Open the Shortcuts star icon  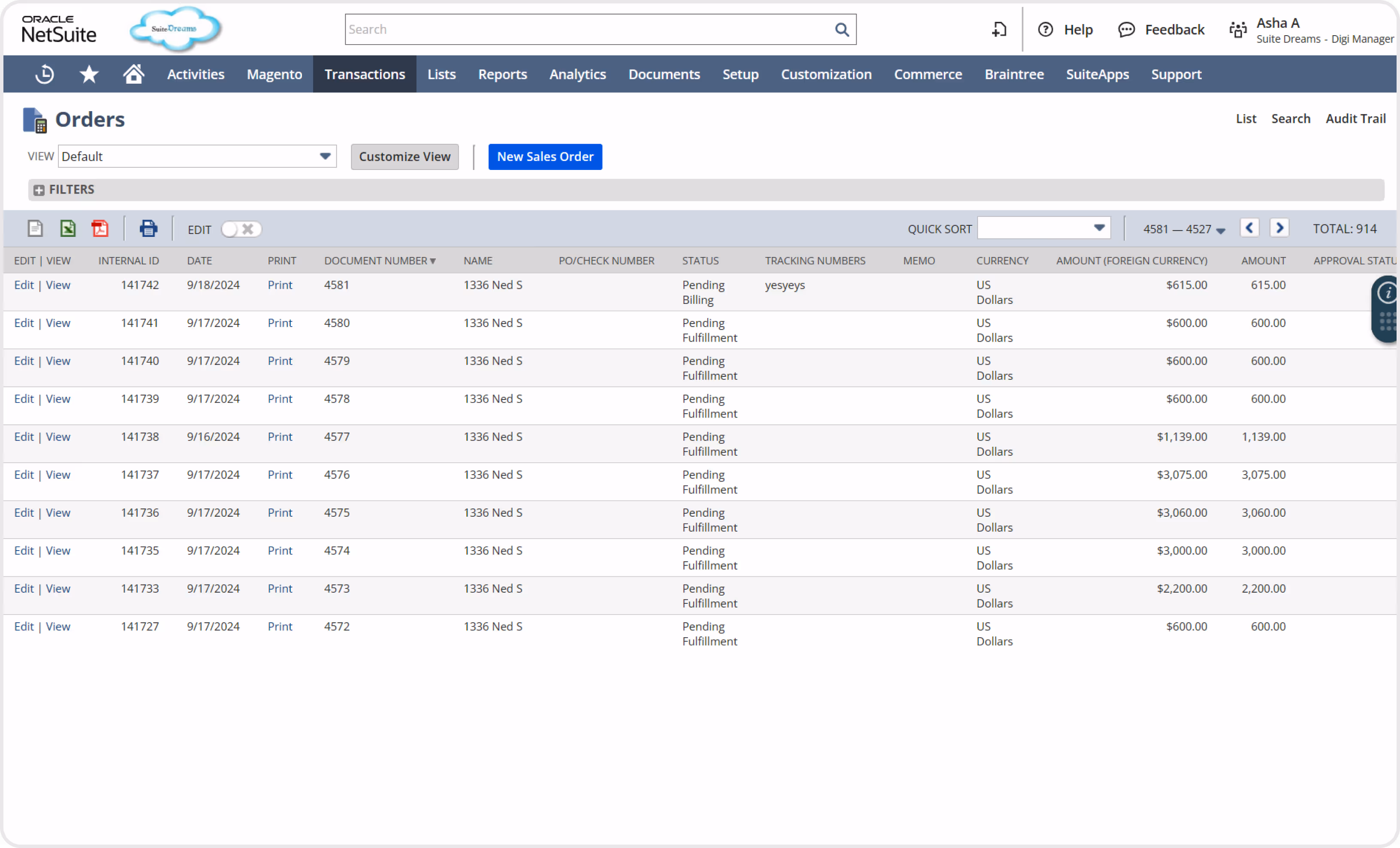click(x=89, y=74)
